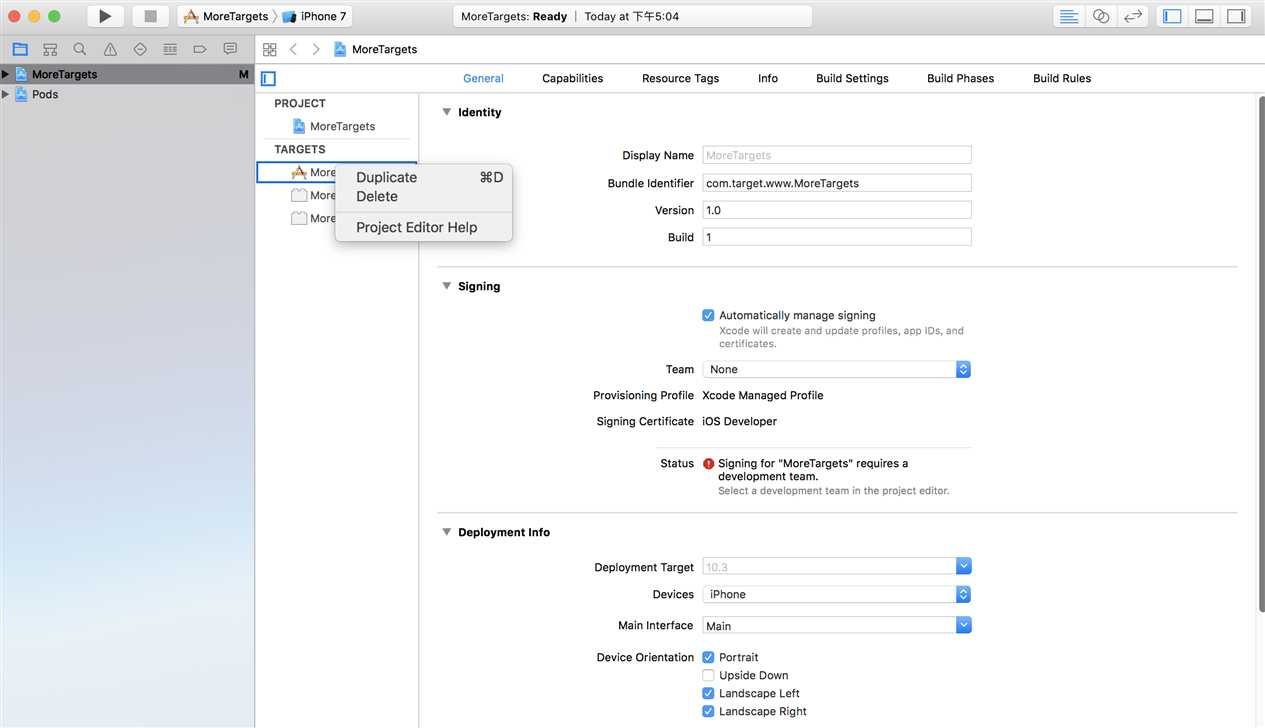Expand the Pods project disclosure triangle
The height and width of the screenshot is (728, 1265).
(6, 94)
